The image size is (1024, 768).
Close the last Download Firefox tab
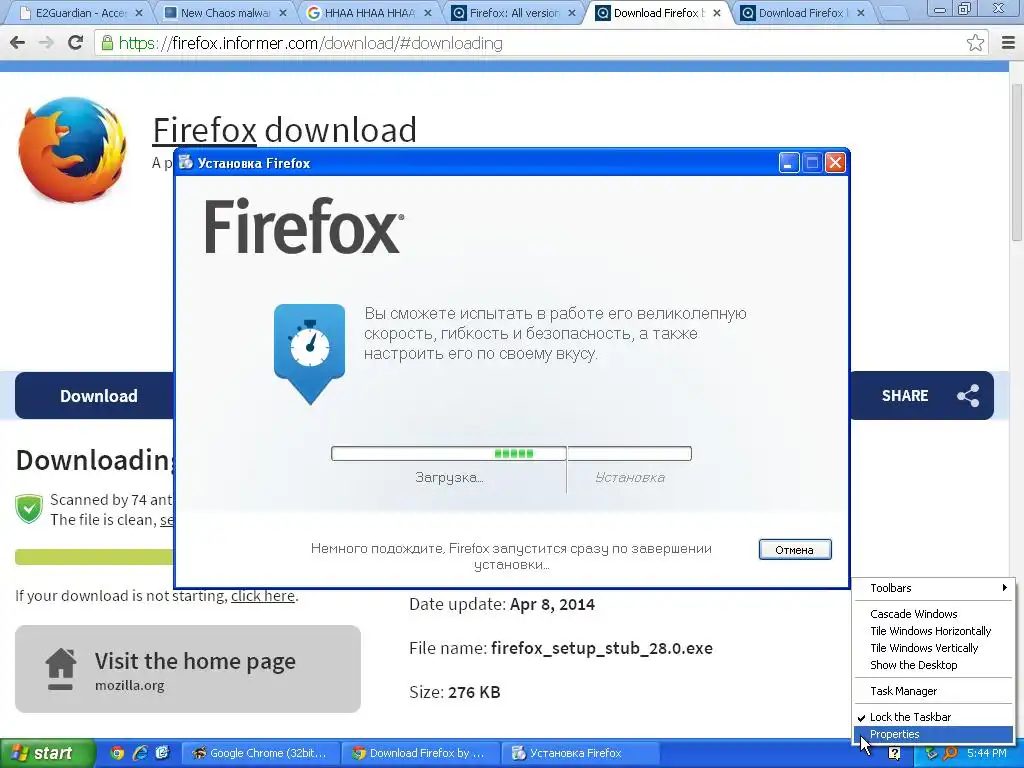point(861,13)
